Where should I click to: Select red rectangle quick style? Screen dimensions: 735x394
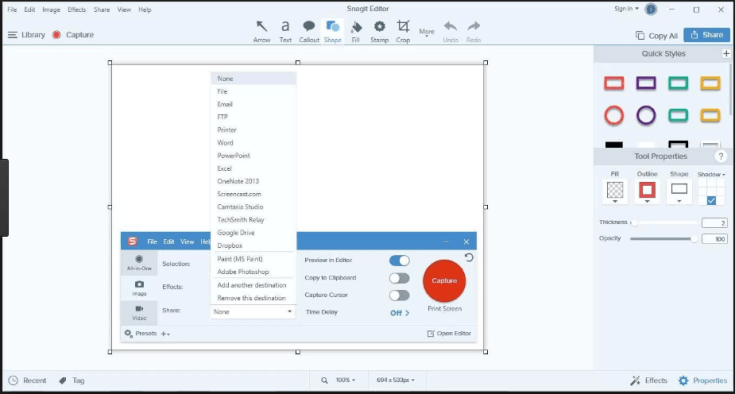[x=614, y=83]
